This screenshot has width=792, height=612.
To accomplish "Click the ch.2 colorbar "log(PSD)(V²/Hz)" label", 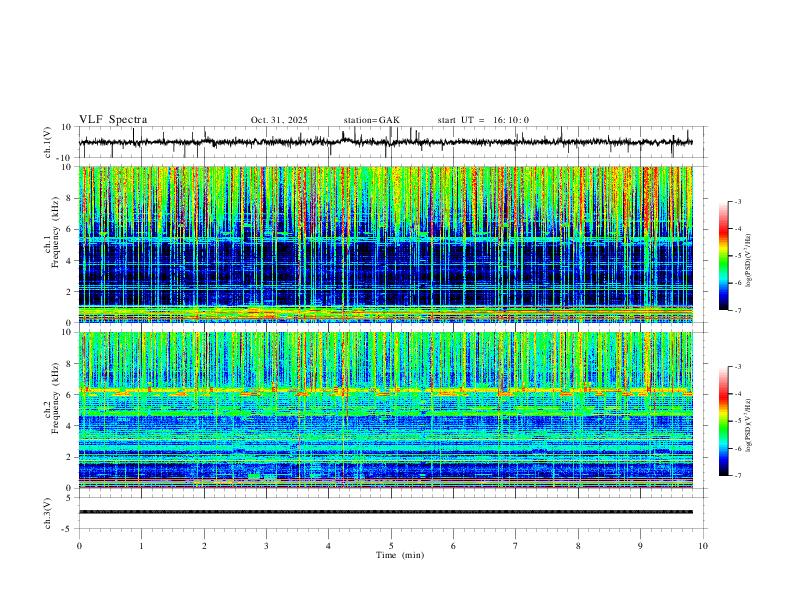I will click(748, 425).
